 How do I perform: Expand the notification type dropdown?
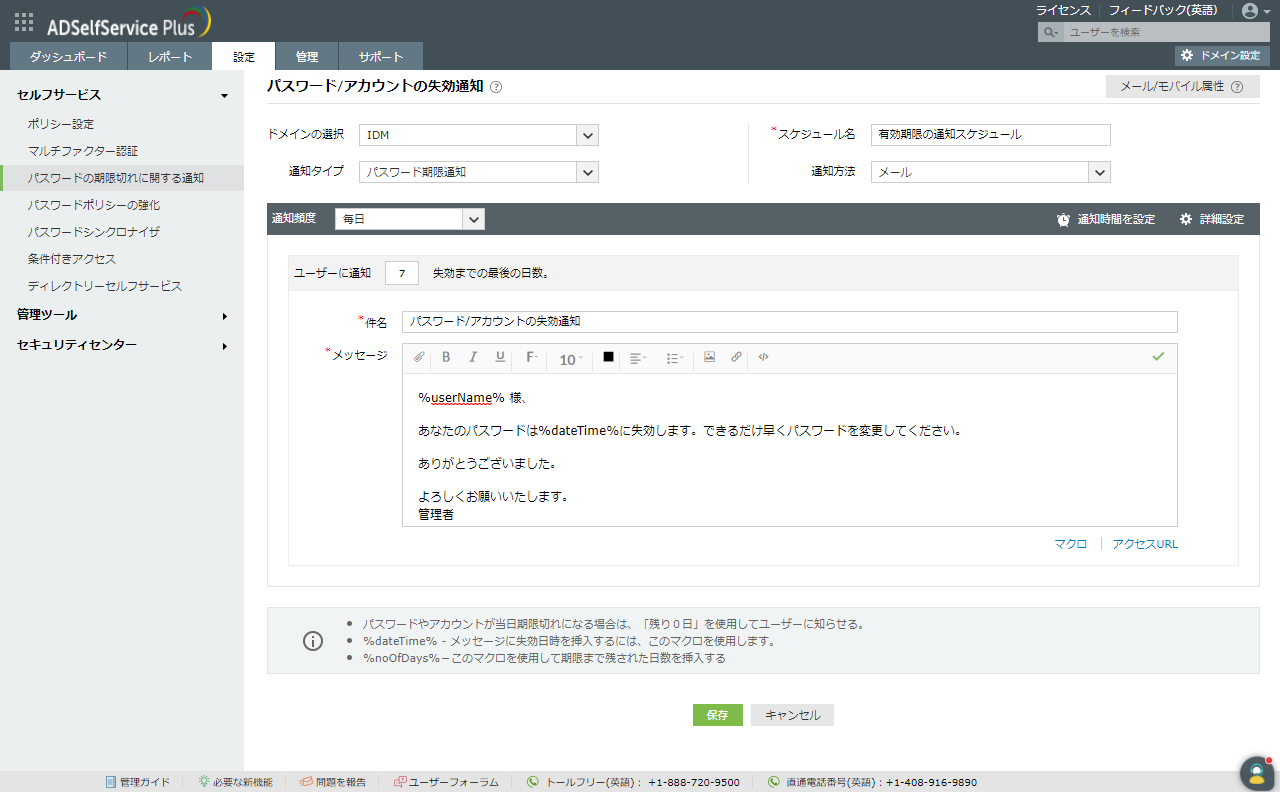[x=587, y=172]
